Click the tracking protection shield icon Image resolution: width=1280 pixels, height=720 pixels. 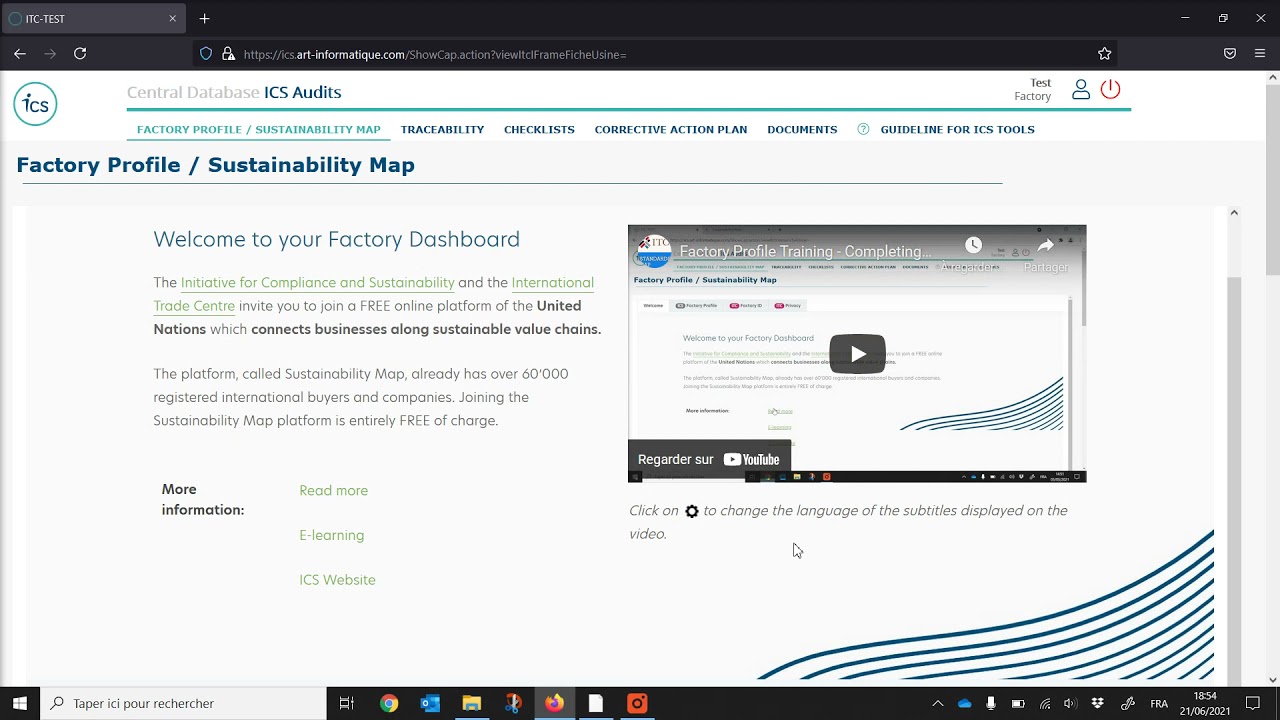pos(206,54)
